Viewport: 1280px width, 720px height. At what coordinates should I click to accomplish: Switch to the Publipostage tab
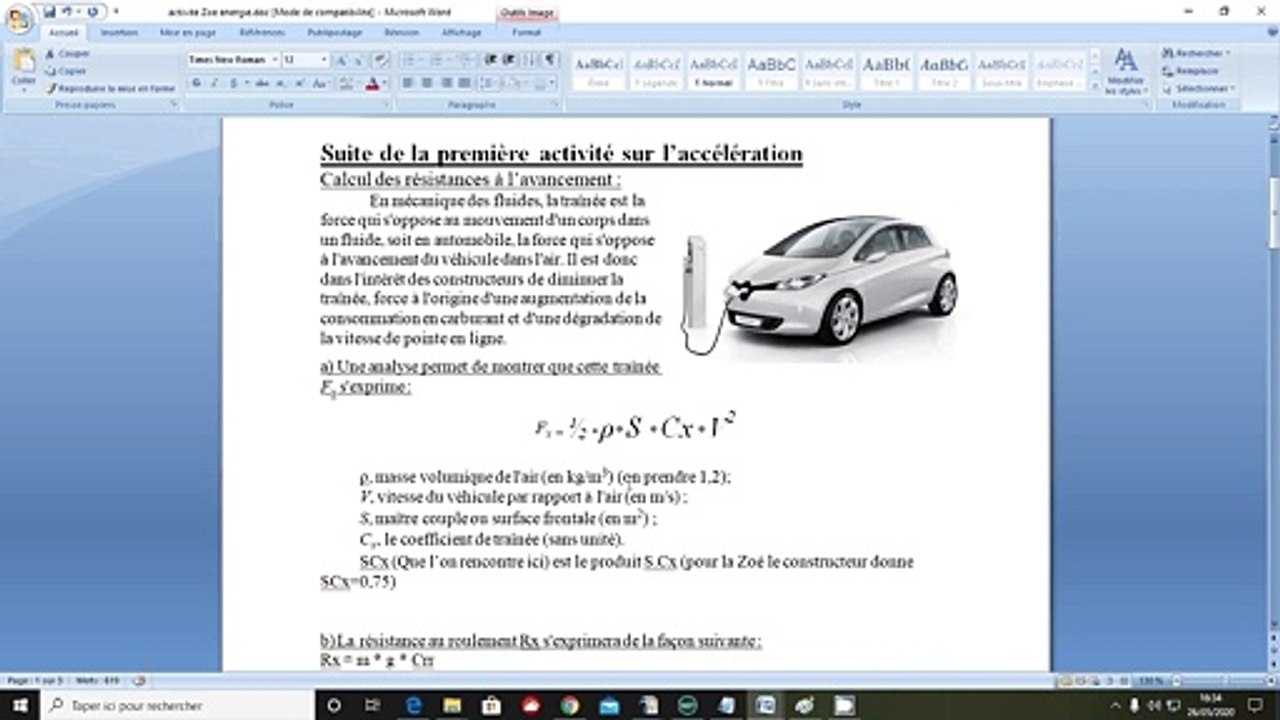pos(335,32)
